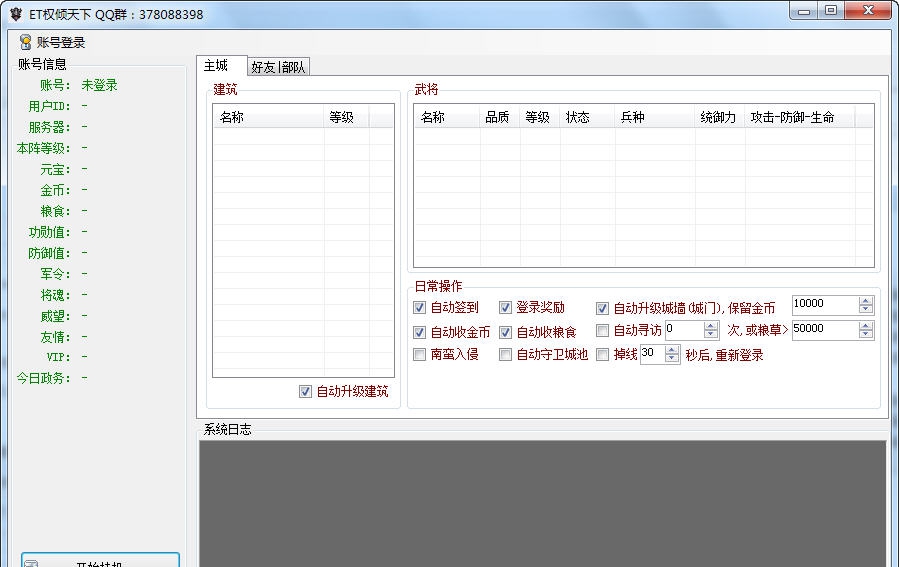
Task: Decrease the 掉线 seconds with down arrow
Action: click(672, 358)
